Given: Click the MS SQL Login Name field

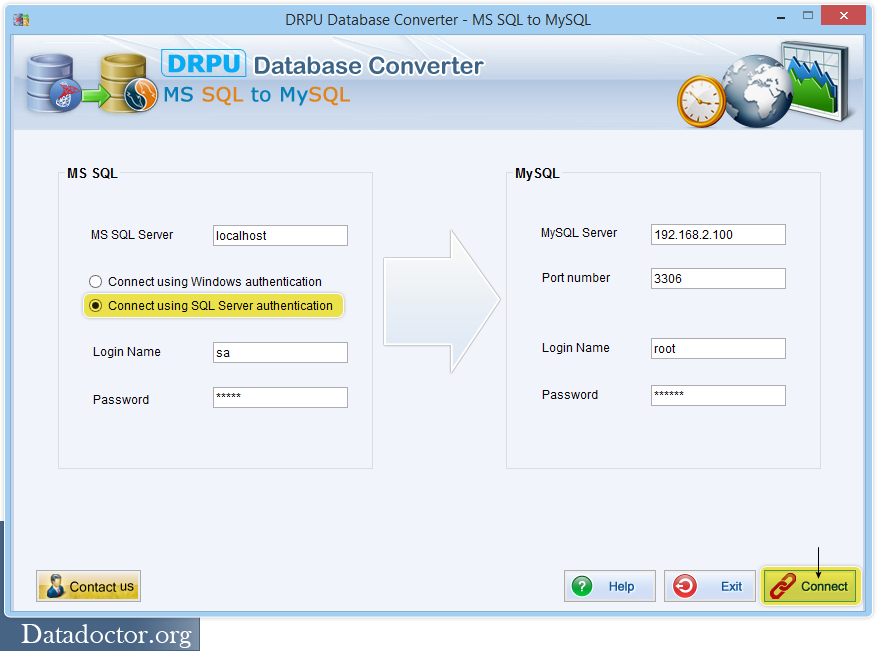Looking at the screenshot, I should pyautogui.click(x=280, y=352).
